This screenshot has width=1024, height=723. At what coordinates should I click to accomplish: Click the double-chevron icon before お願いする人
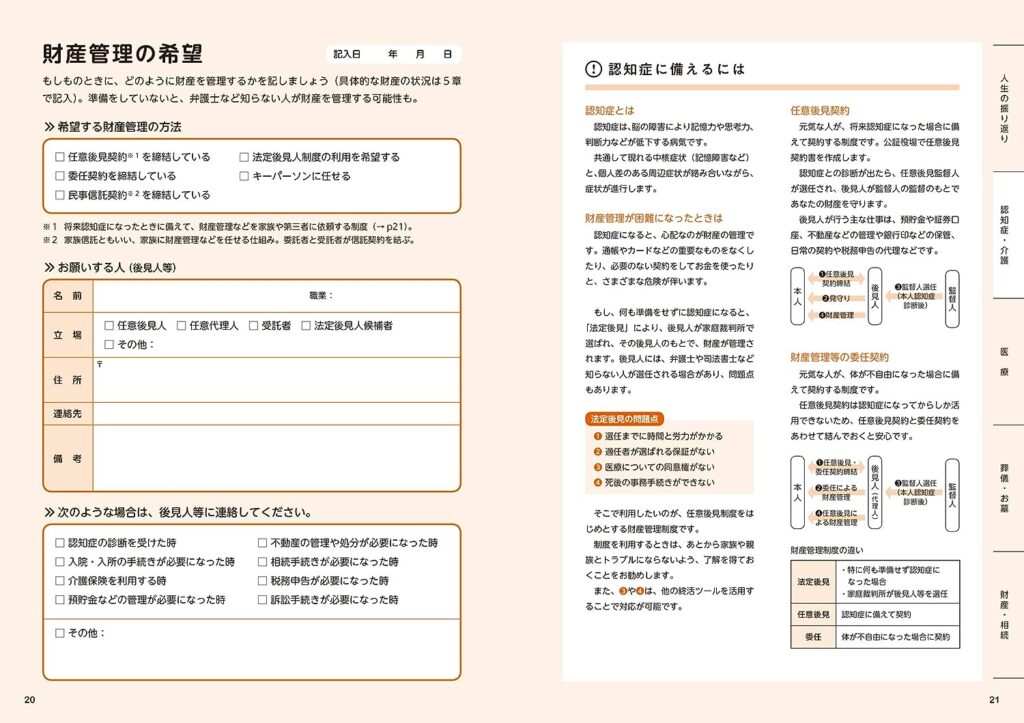(49, 267)
